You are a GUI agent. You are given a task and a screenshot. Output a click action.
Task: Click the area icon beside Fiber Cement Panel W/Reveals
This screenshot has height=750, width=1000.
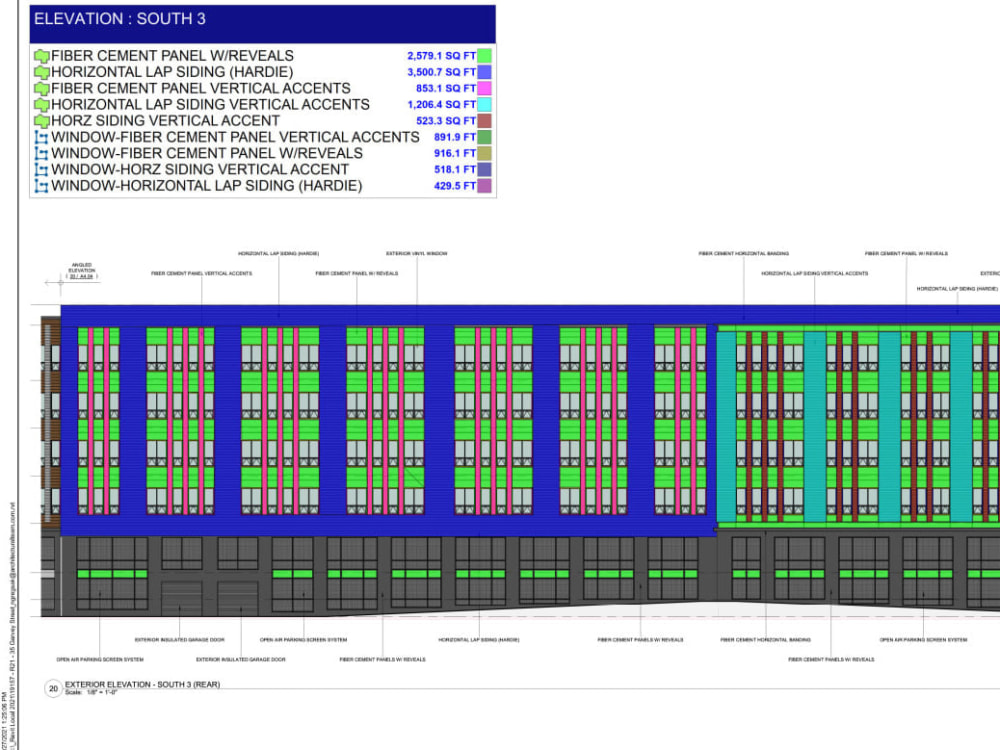(41, 56)
